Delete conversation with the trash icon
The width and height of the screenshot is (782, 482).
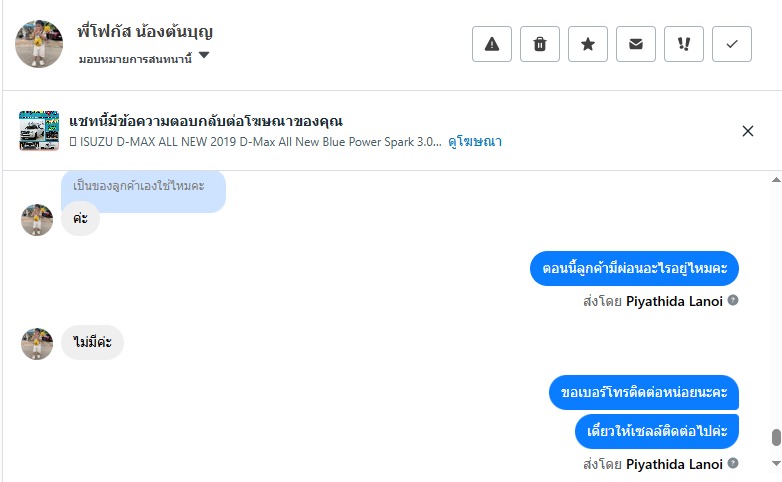[540, 44]
